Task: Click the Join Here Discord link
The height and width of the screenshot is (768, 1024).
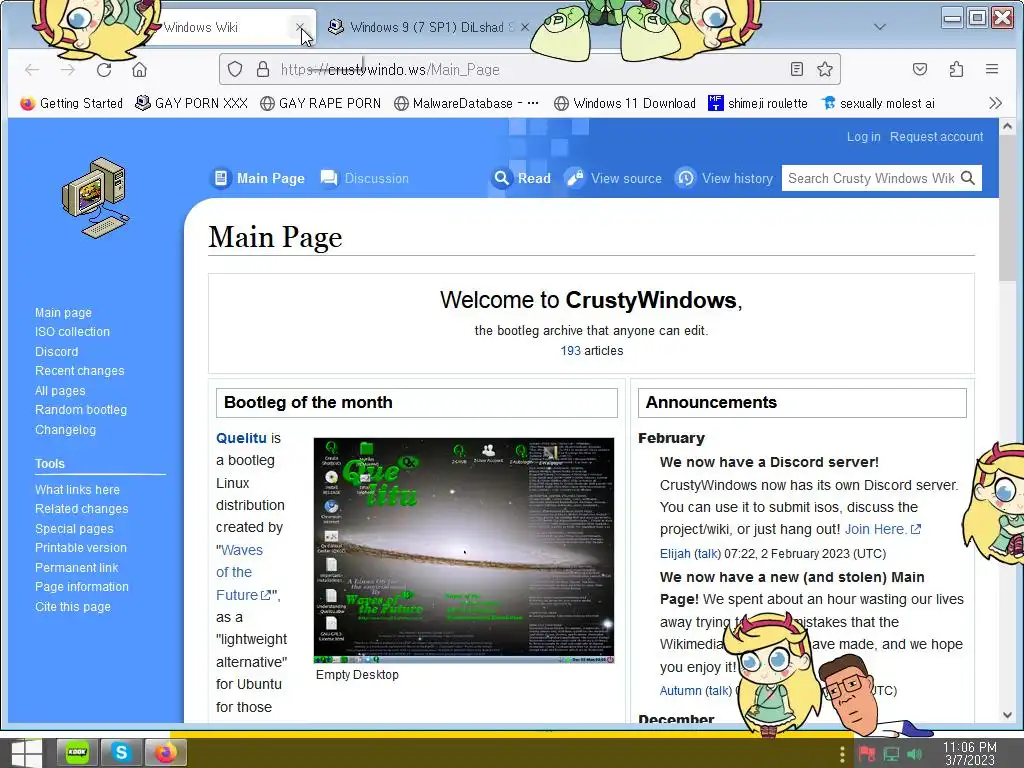Action: (x=882, y=529)
